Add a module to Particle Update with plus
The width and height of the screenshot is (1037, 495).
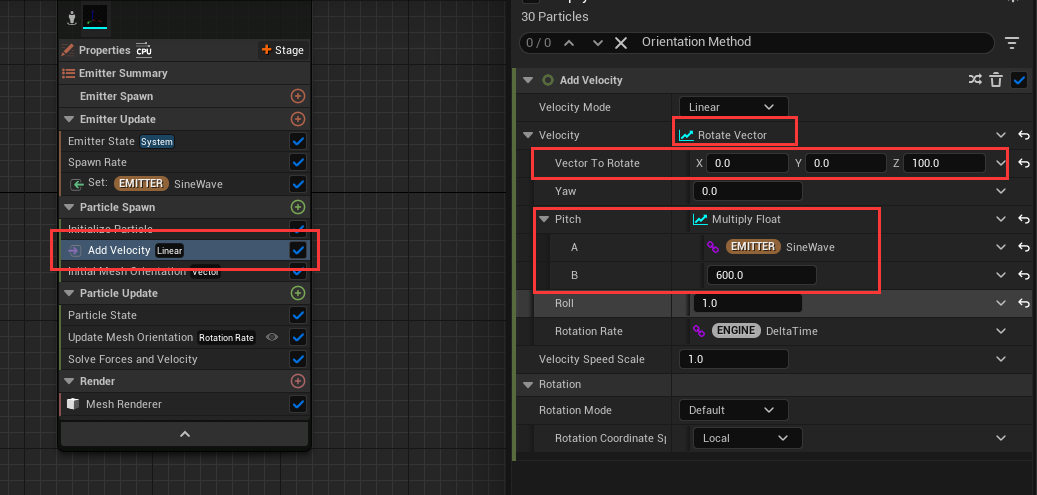297,293
